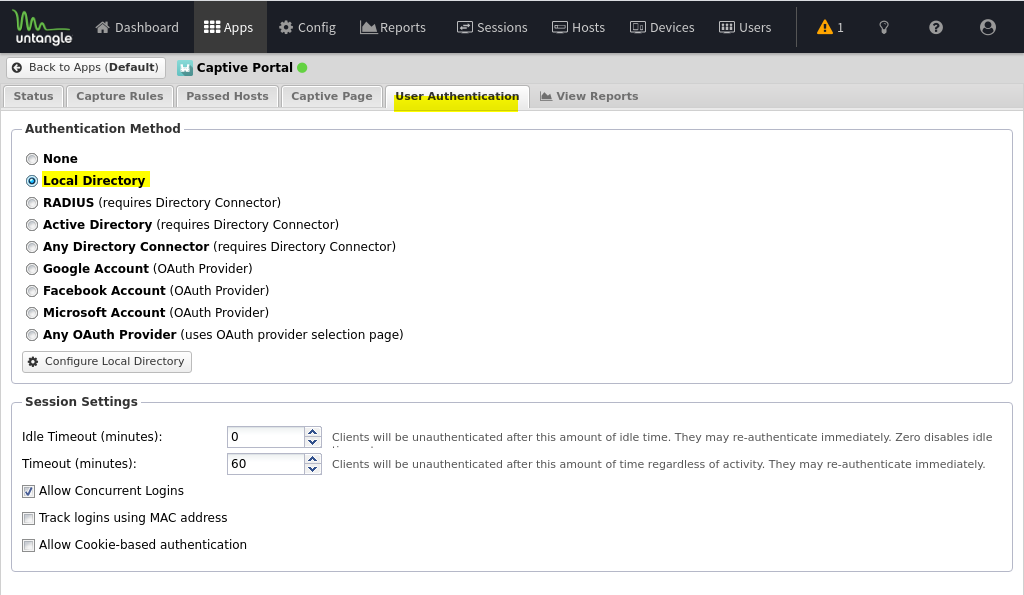Open the Users view
The height and width of the screenshot is (595, 1024).
point(745,27)
